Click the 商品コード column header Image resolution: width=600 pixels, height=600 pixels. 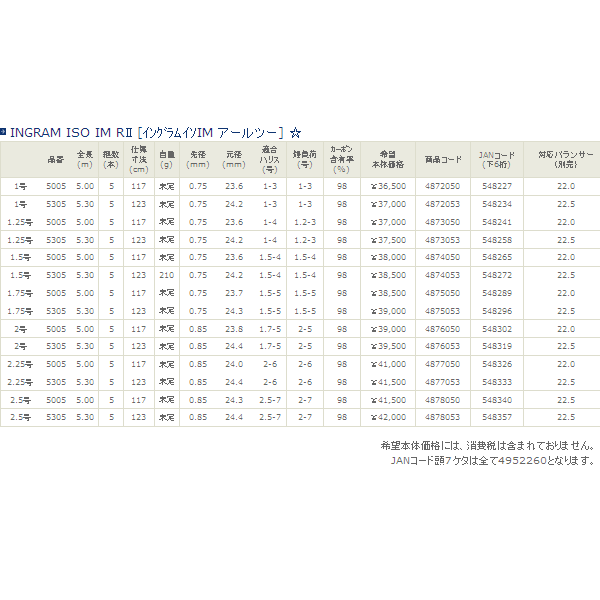(x=443, y=160)
